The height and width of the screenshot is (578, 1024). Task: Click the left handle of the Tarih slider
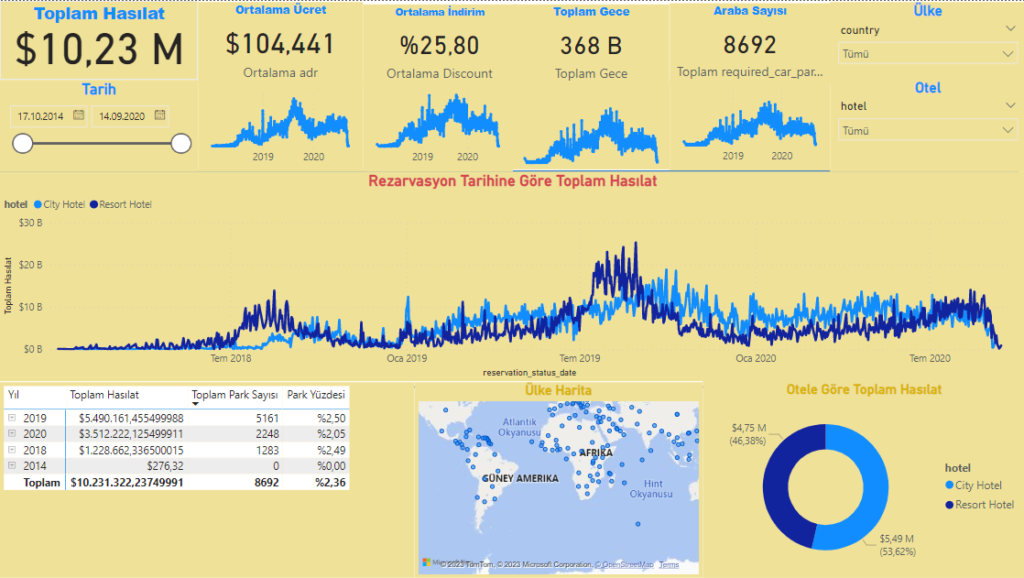tap(22, 144)
